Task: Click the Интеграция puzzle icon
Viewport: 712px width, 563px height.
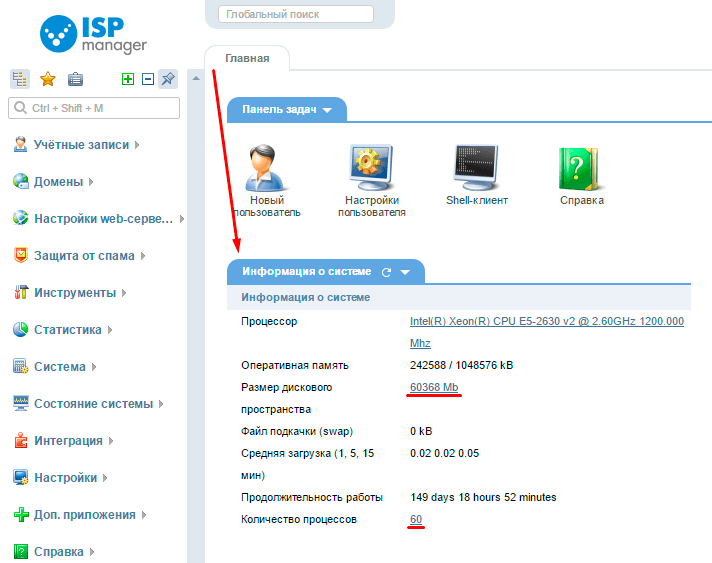Action: 20,440
